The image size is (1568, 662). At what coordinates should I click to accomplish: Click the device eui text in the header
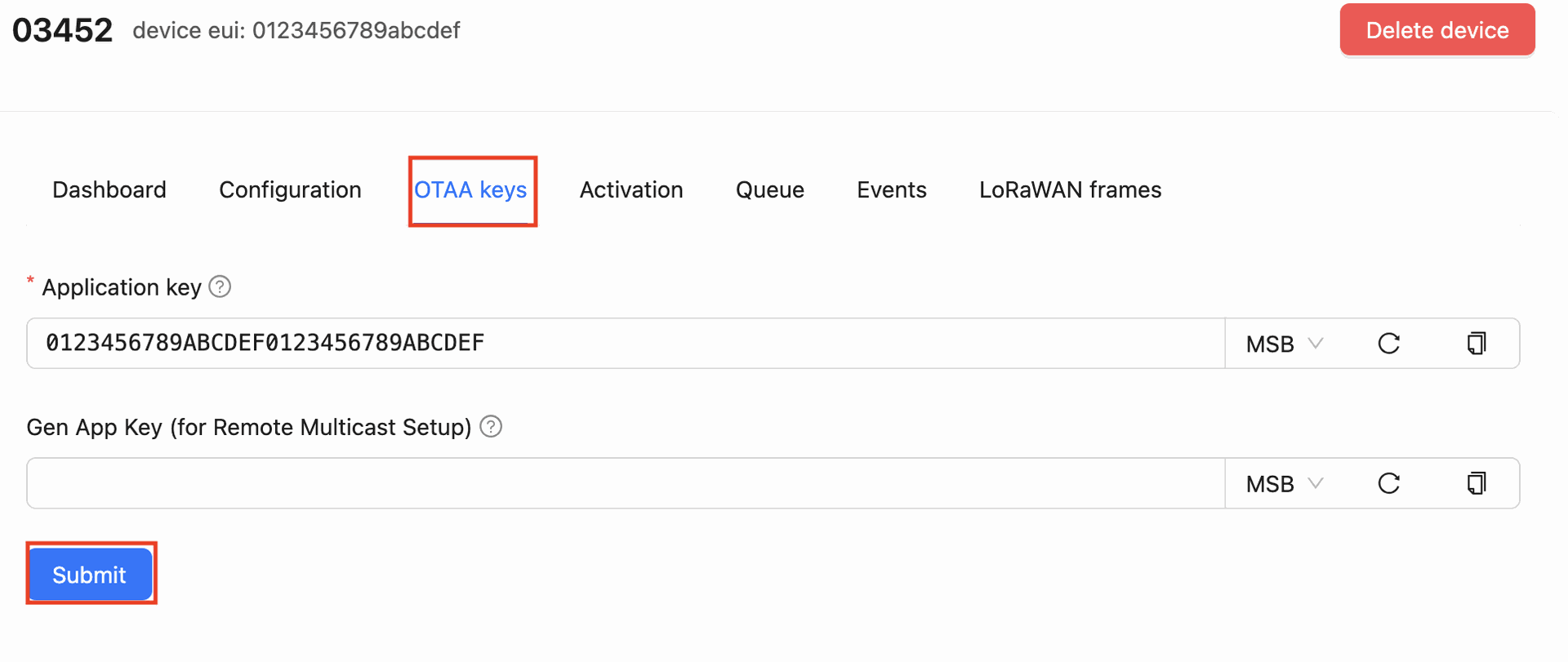click(296, 30)
